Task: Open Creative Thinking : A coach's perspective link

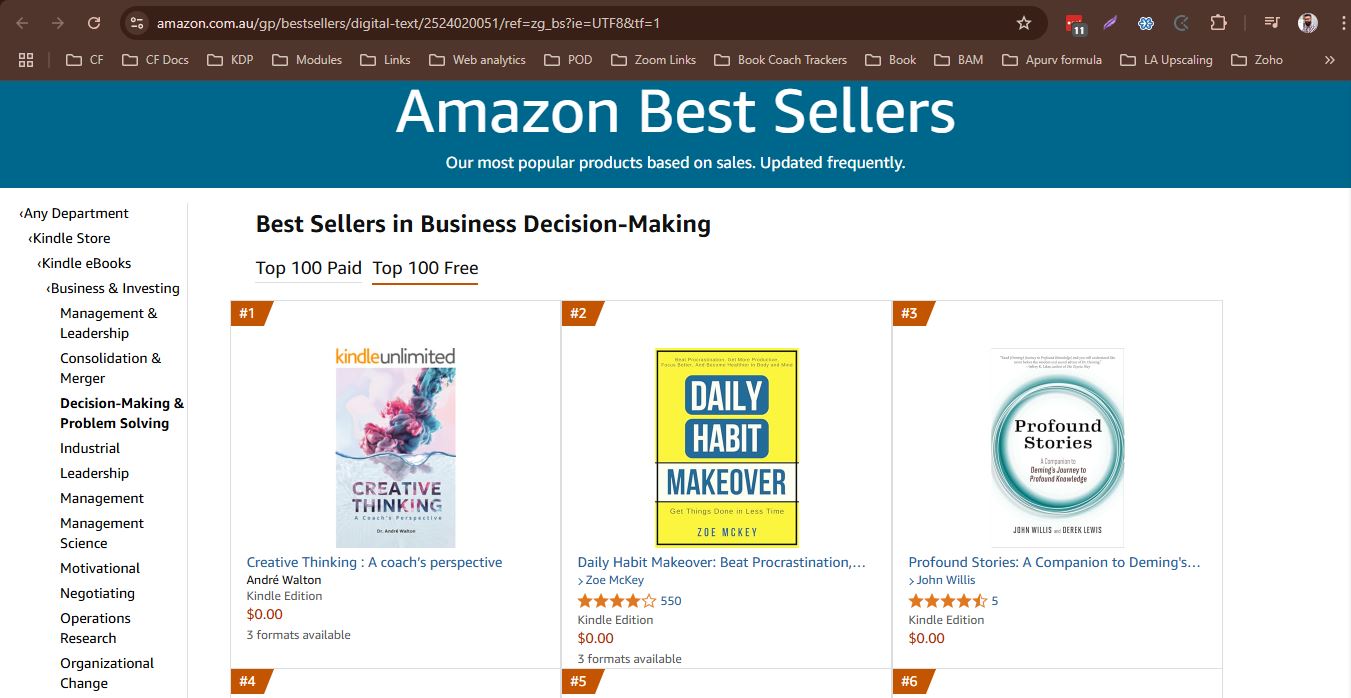Action: pyautogui.click(x=374, y=562)
